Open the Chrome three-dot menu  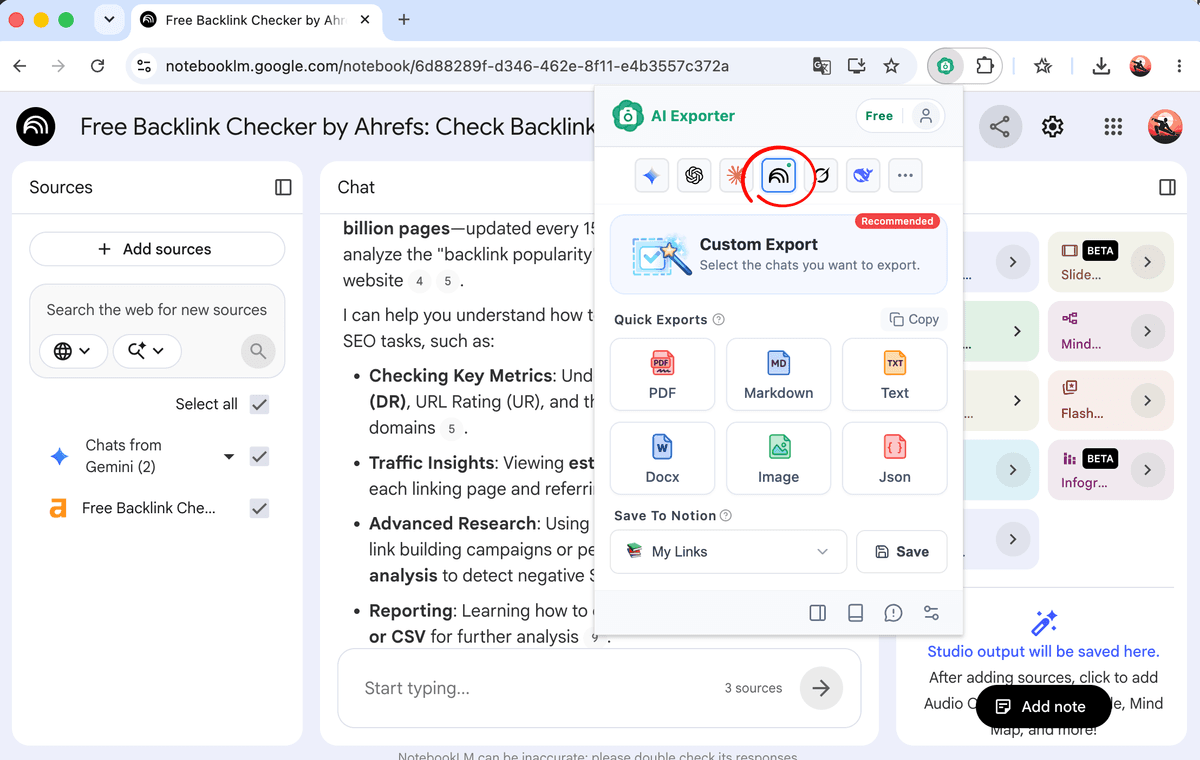click(1180, 66)
